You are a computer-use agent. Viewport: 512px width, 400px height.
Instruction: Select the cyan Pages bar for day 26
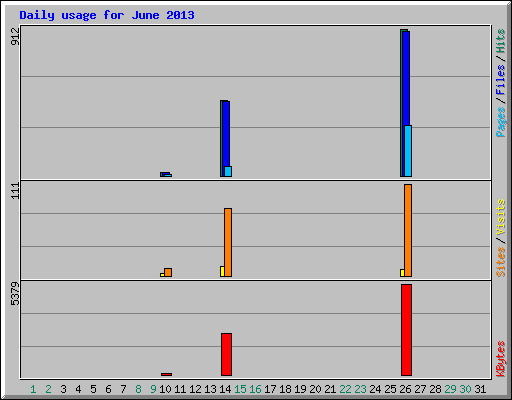pos(408,151)
